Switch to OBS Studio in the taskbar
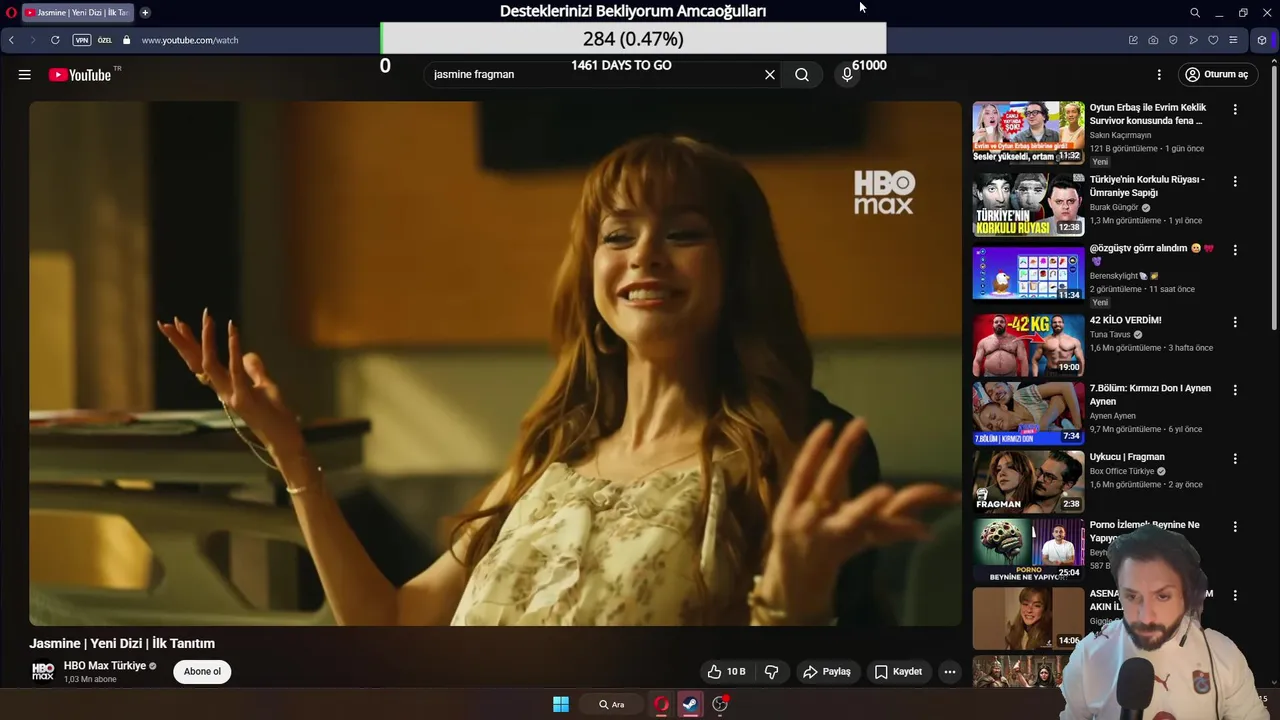1280x720 pixels. pyautogui.click(x=719, y=704)
